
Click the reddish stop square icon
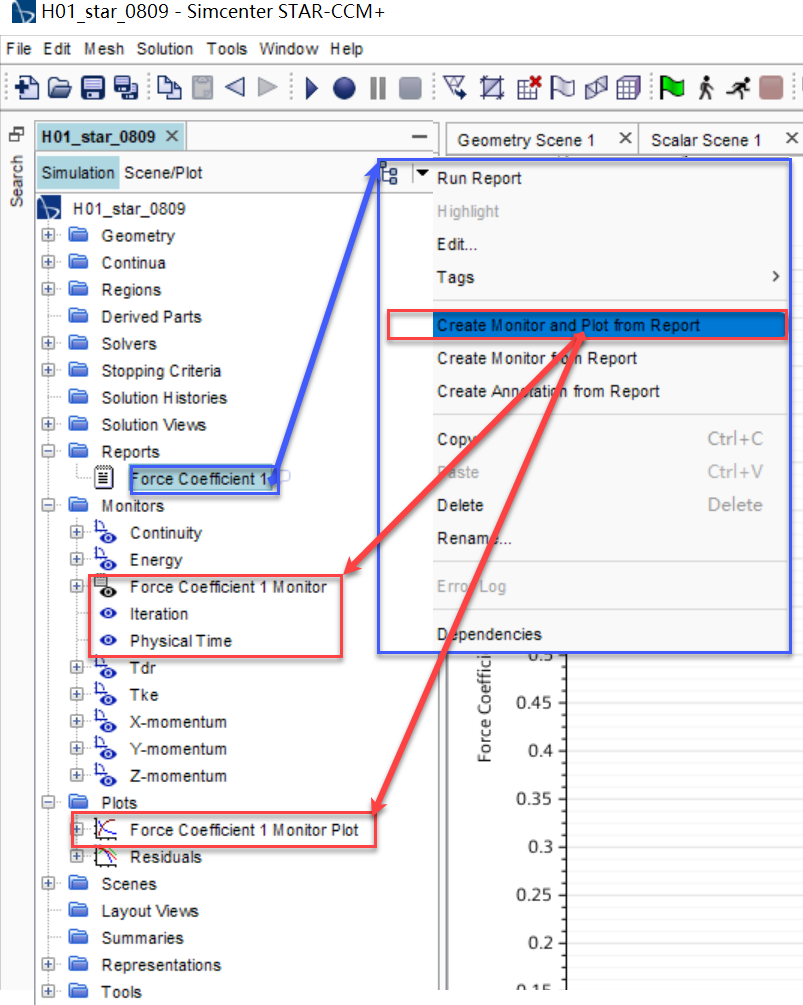point(771,88)
